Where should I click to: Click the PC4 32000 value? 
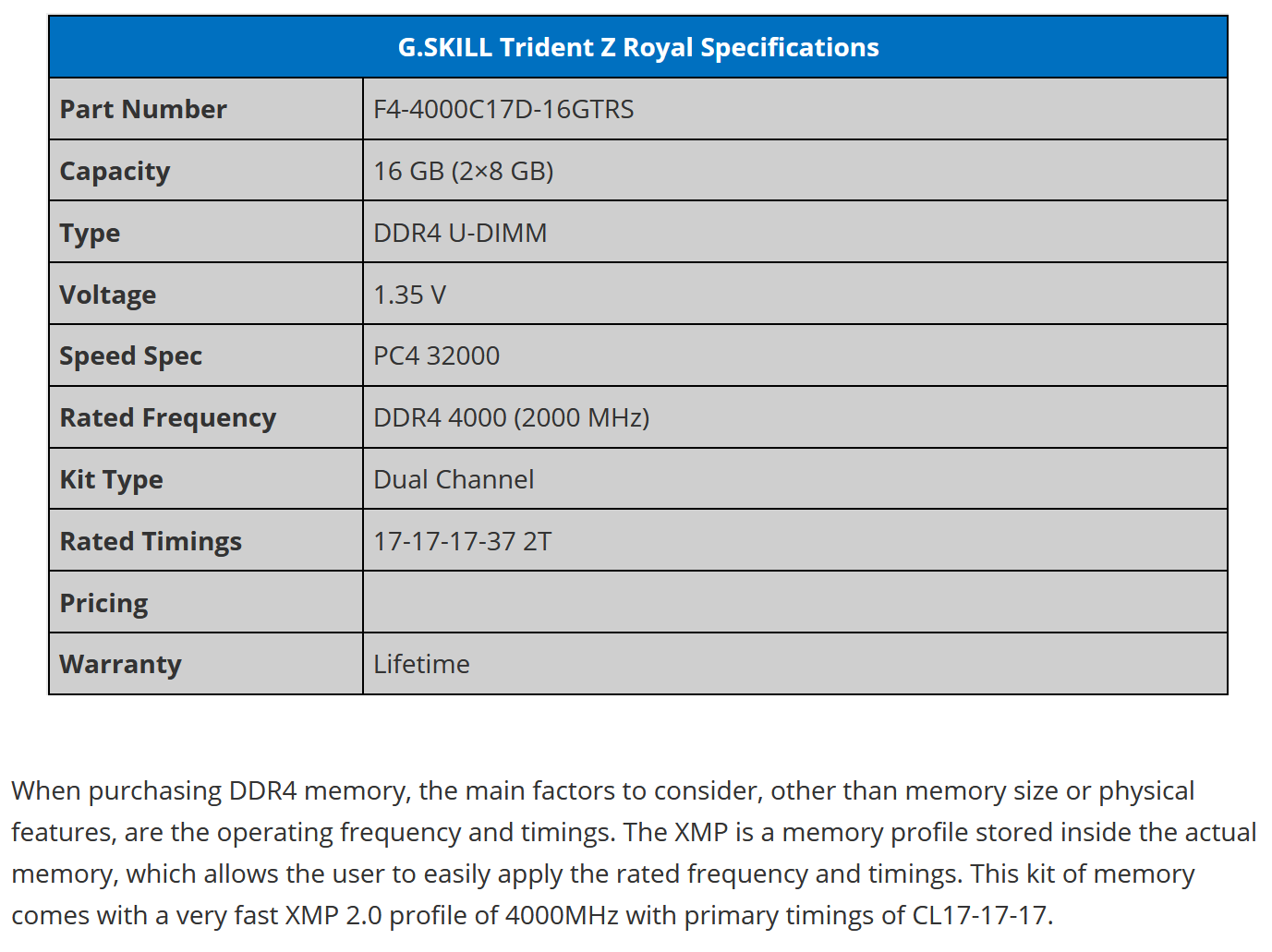[436, 355]
